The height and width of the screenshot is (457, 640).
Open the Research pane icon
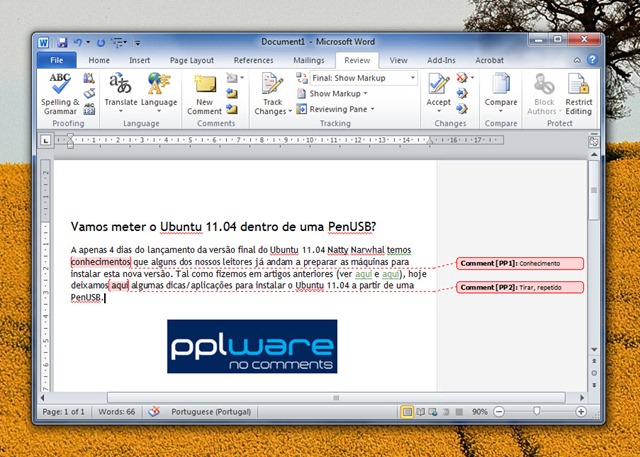pos(89,78)
